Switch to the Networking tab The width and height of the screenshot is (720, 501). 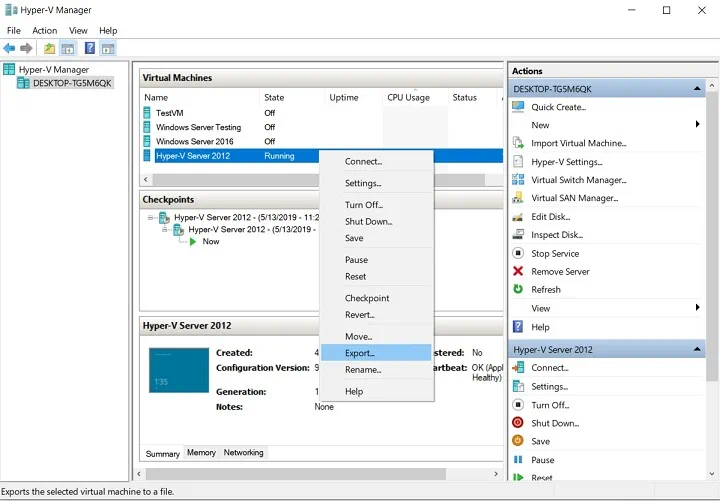(x=243, y=453)
